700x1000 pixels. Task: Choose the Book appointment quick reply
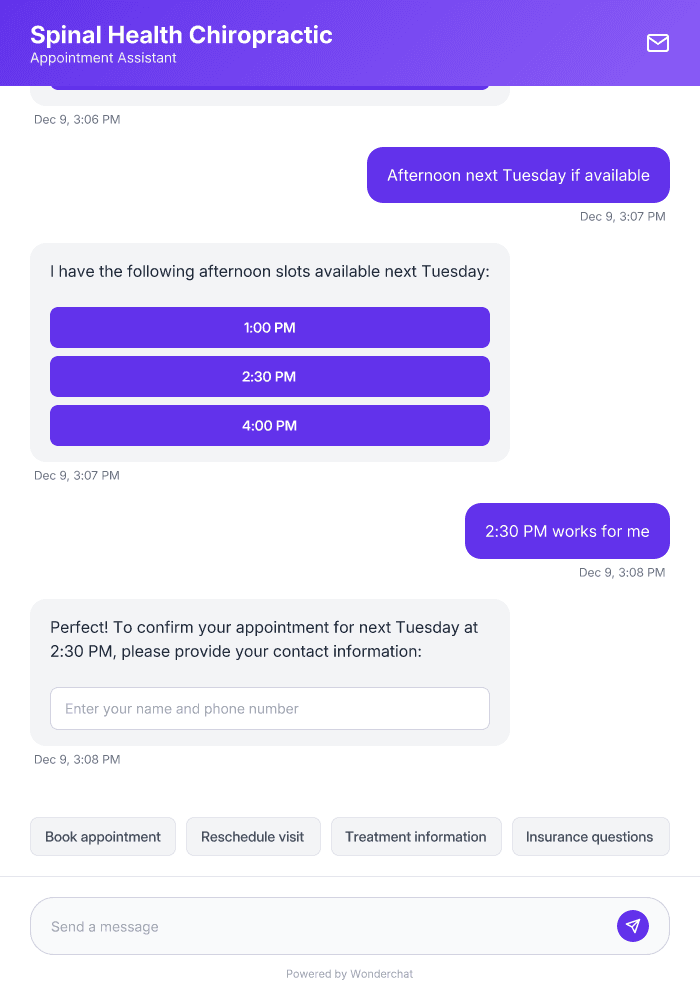pyautogui.click(x=102, y=836)
